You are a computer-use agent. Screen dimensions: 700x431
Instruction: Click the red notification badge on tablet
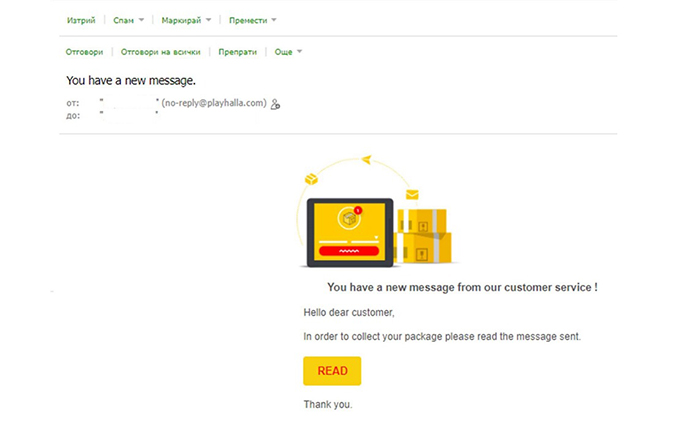point(358,210)
